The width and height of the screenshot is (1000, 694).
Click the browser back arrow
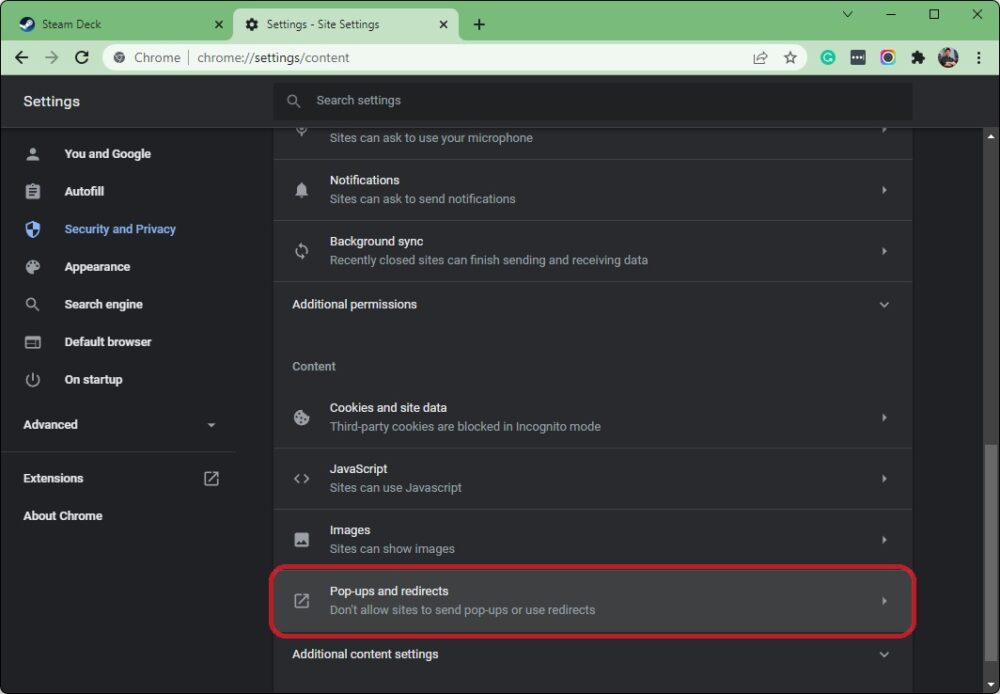22,58
